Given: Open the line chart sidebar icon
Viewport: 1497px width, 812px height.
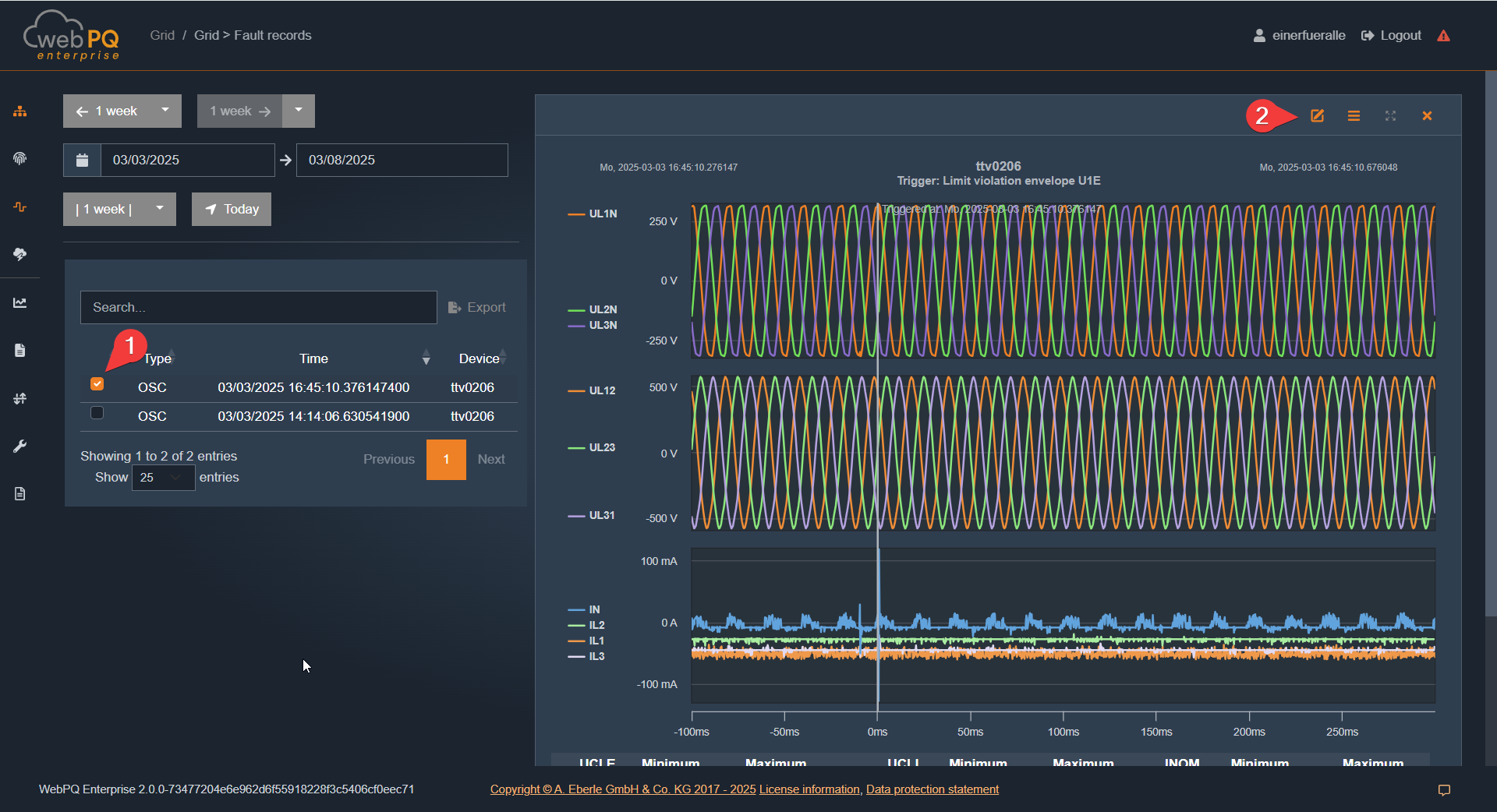Looking at the screenshot, I should pyautogui.click(x=20, y=302).
